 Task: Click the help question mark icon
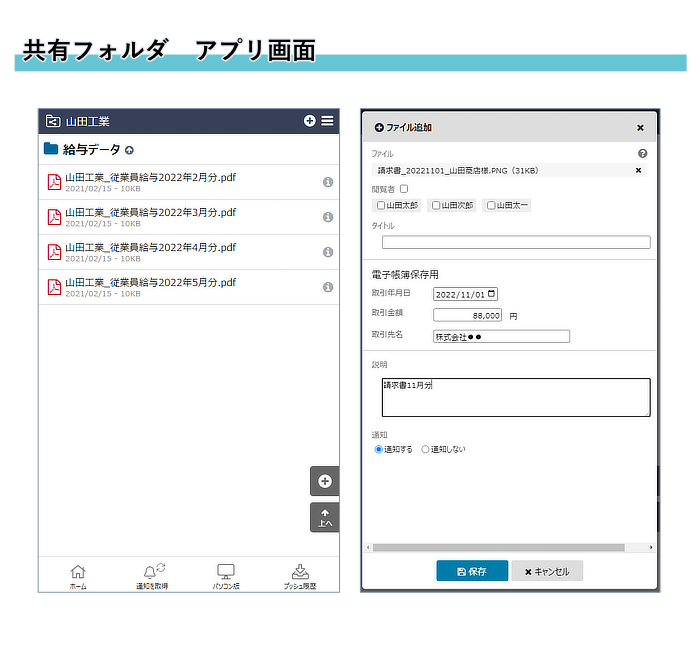click(642, 154)
